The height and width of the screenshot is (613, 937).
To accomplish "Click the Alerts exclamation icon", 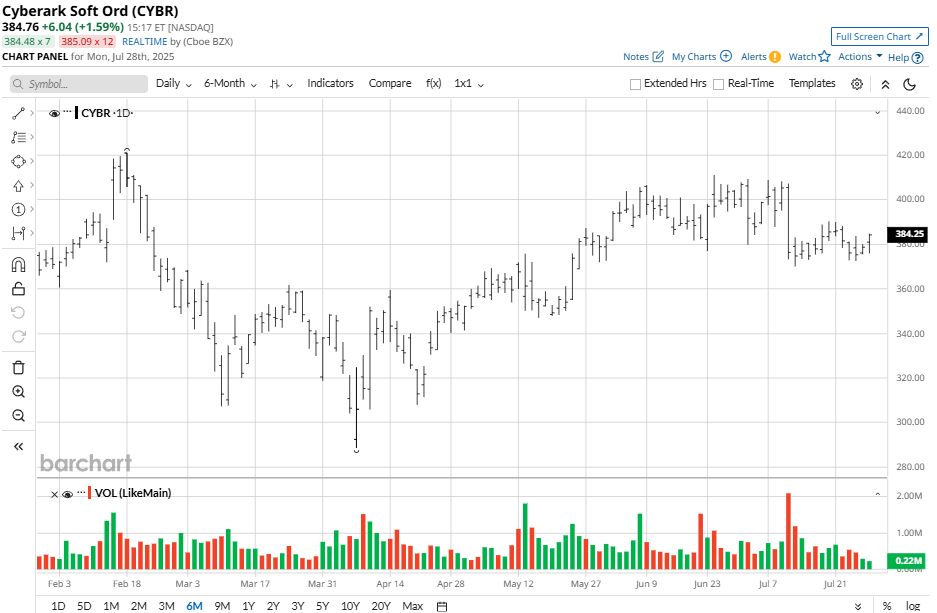I will (774, 57).
